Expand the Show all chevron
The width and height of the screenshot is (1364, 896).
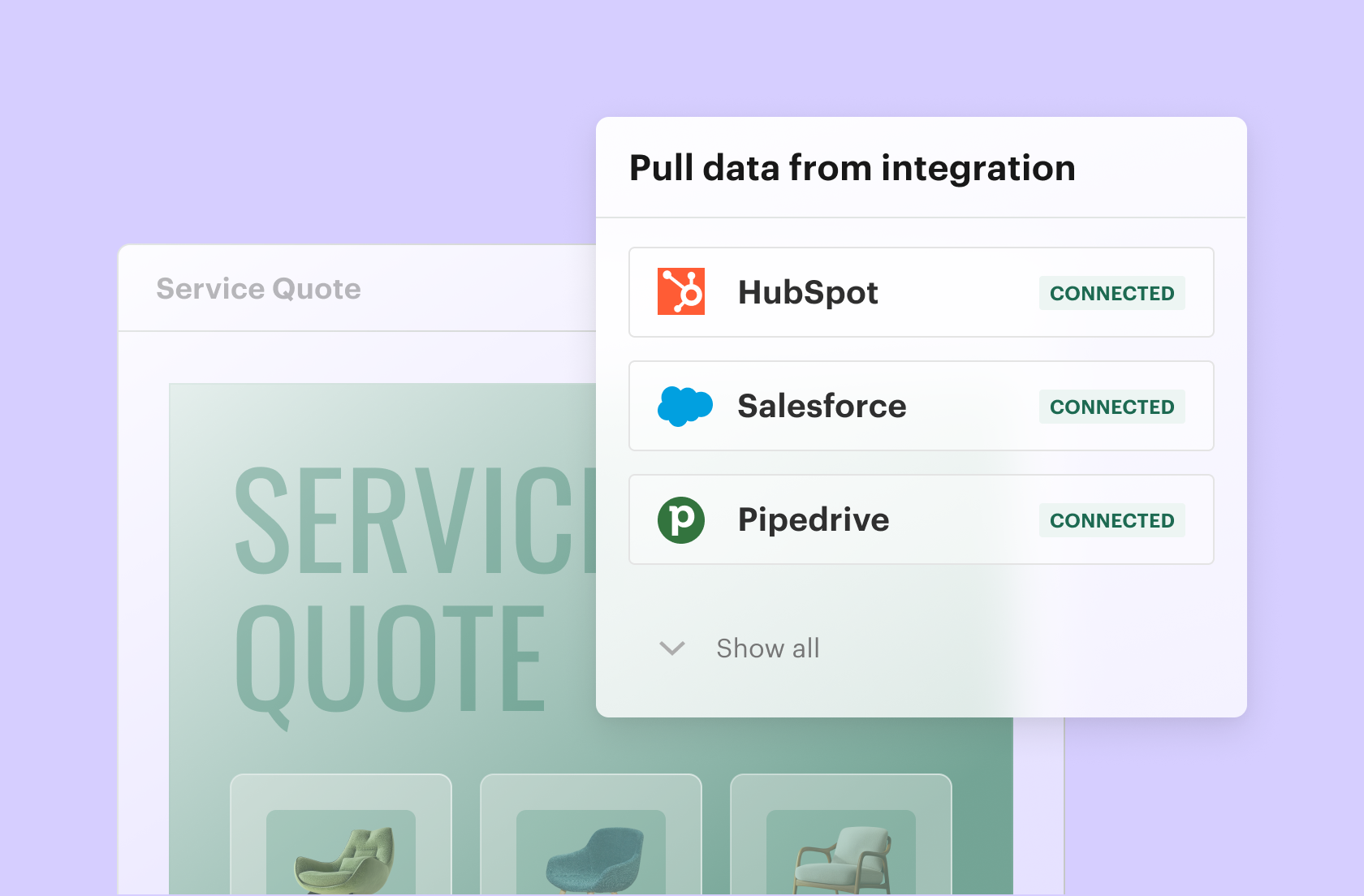(x=672, y=648)
